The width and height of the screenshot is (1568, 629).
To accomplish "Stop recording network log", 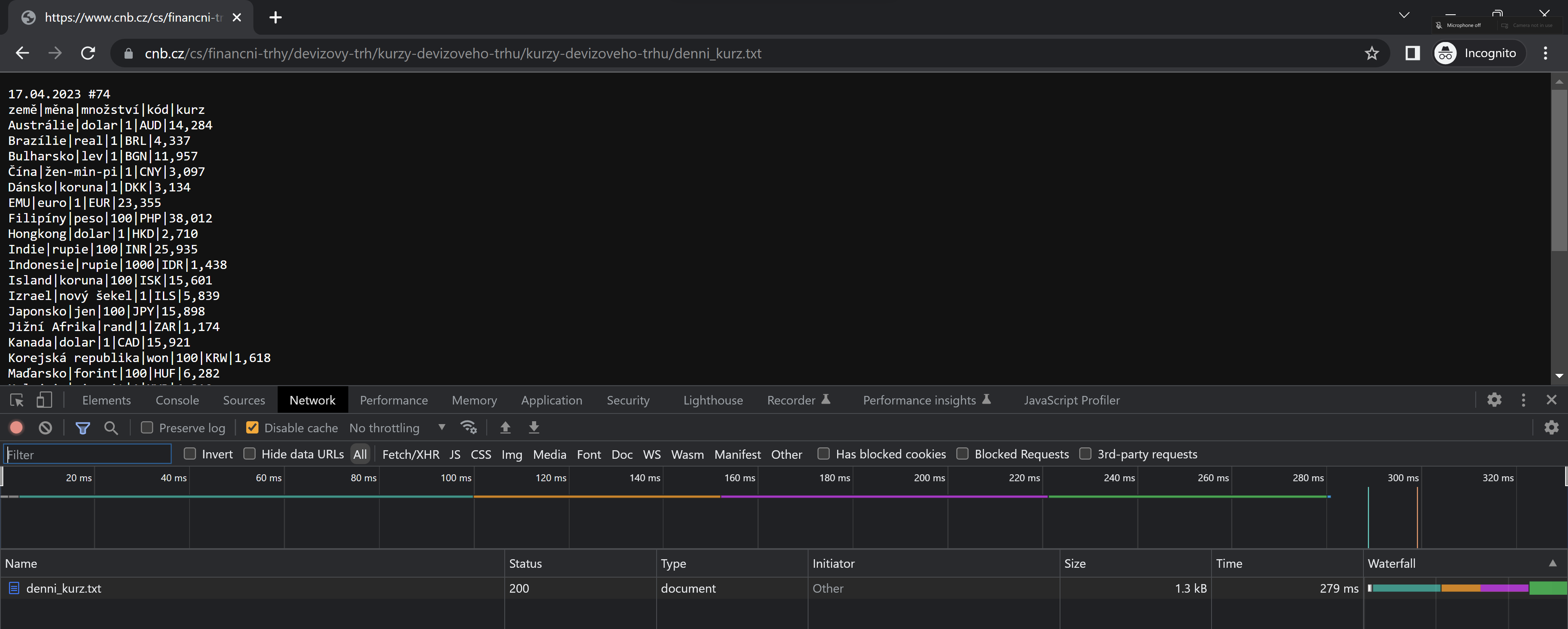I will tap(16, 427).
